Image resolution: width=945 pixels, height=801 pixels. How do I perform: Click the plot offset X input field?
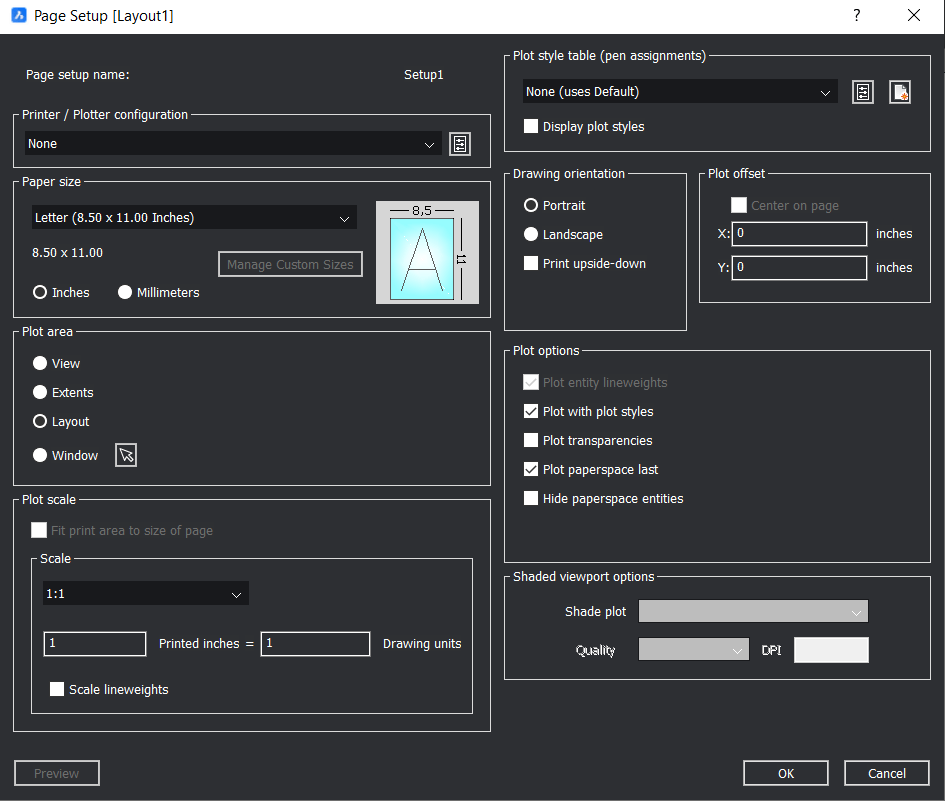(799, 233)
